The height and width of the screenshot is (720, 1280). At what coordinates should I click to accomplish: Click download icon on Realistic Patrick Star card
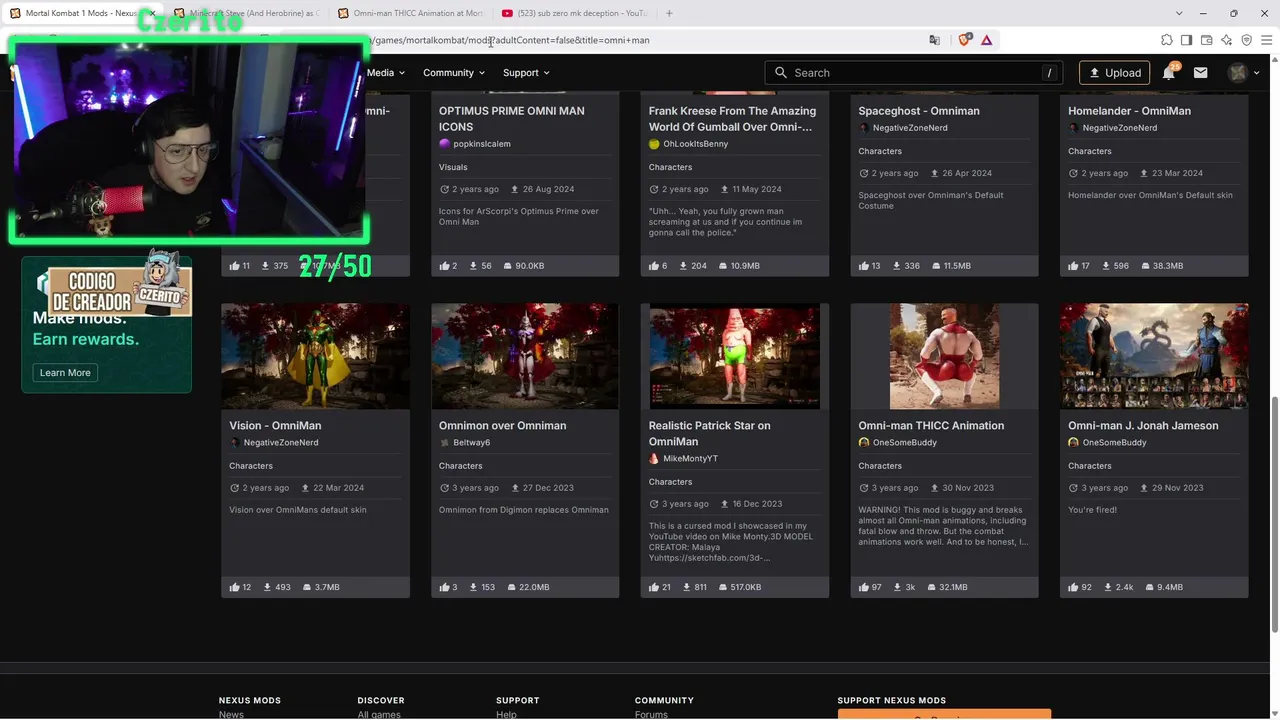coord(685,587)
